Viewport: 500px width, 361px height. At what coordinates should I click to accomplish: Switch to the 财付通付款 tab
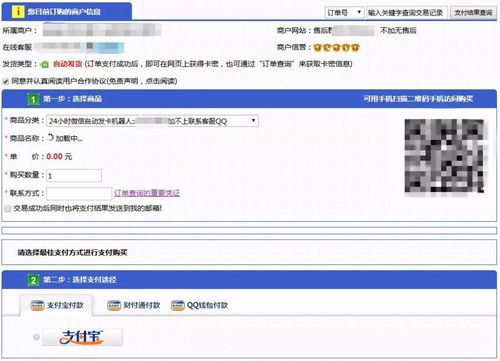click(134, 305)
